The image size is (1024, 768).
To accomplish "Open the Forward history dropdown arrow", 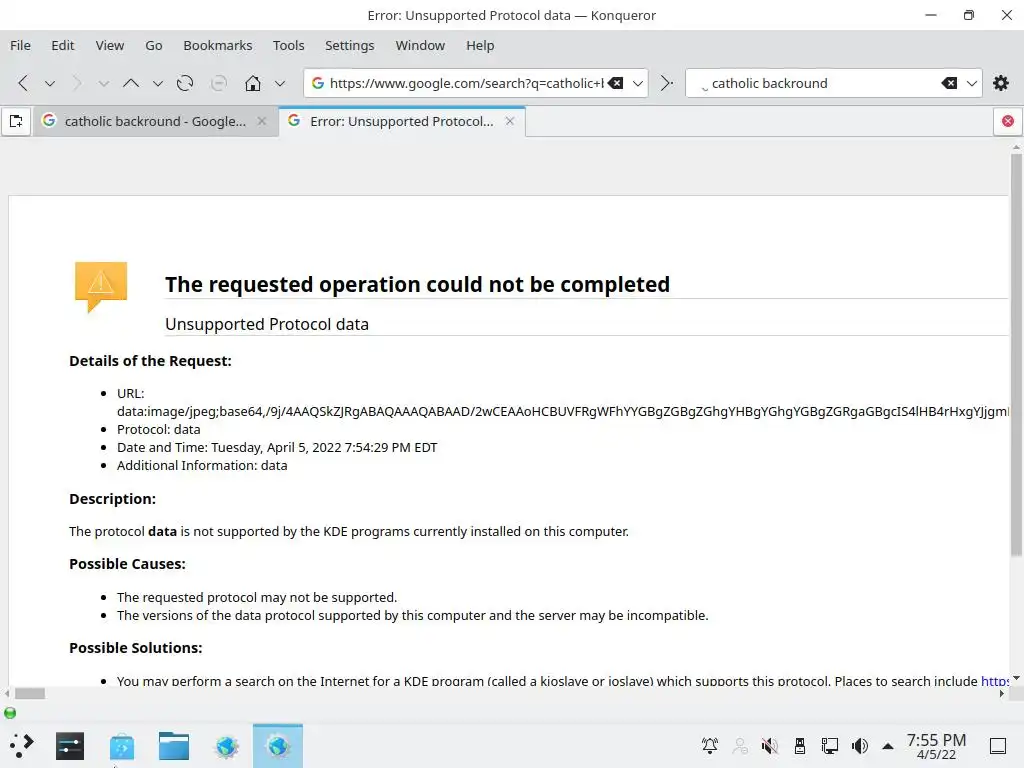I will pos(103,84).
